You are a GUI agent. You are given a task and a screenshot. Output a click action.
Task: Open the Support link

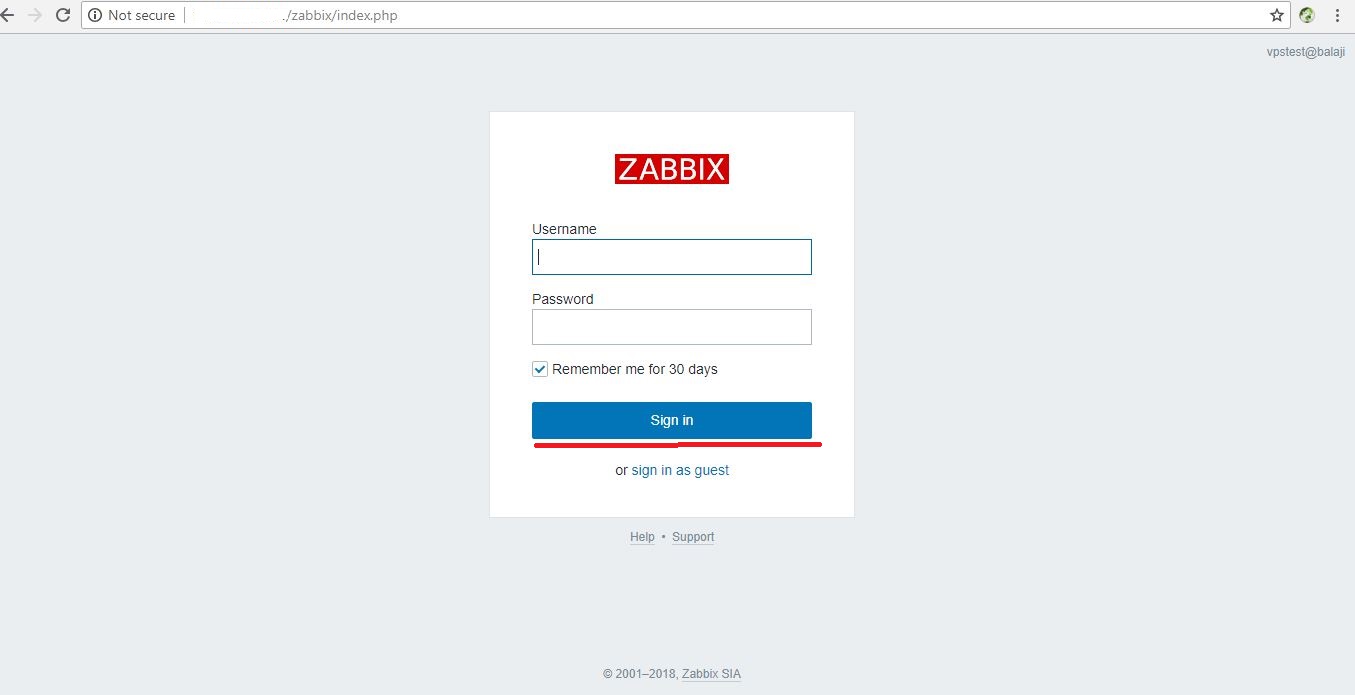[693, 537]
